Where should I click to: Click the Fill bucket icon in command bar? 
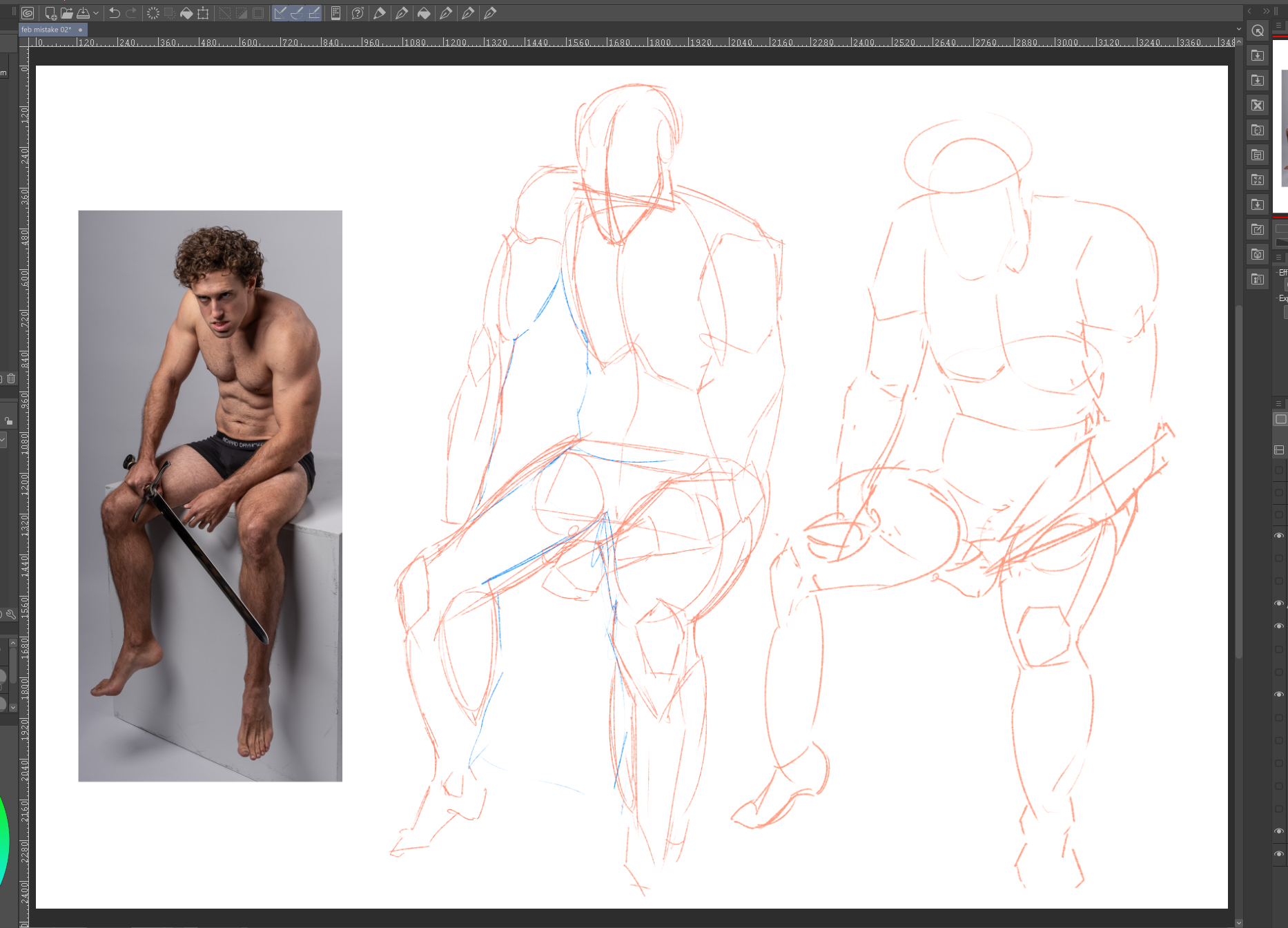[x=186, y=13]
